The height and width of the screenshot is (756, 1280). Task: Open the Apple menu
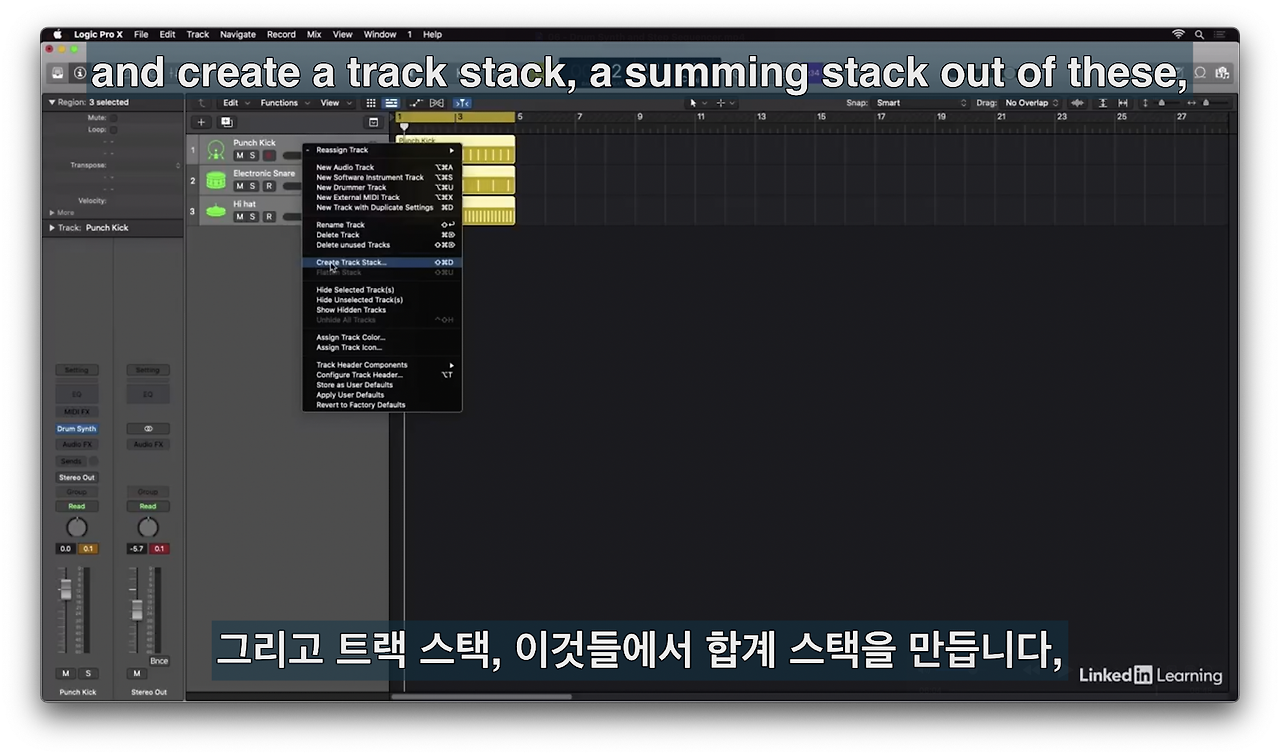(57, 34)
